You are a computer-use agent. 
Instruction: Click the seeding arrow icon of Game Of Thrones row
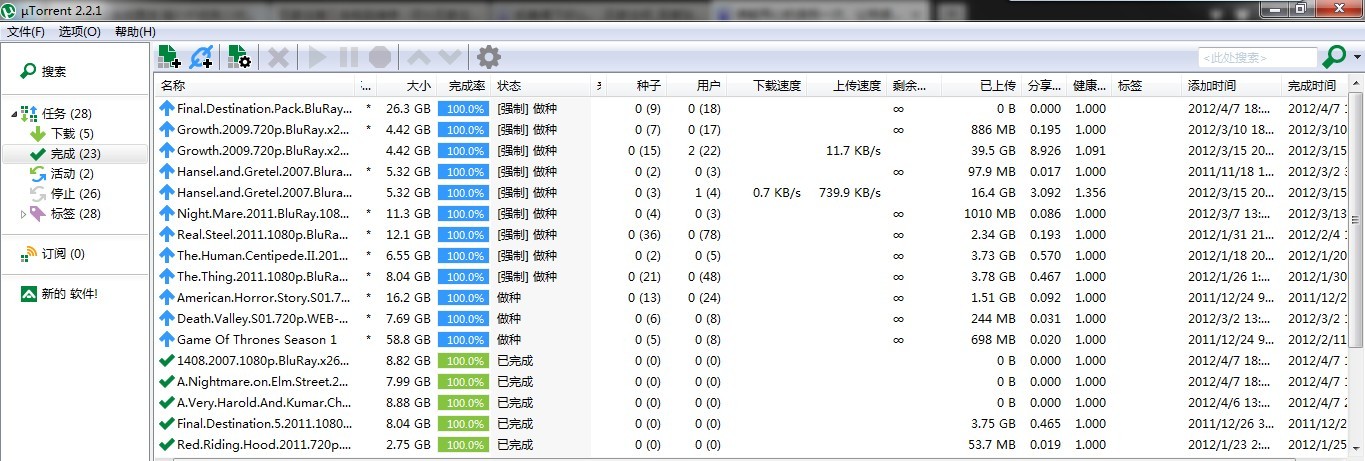[x=166, y=339]
